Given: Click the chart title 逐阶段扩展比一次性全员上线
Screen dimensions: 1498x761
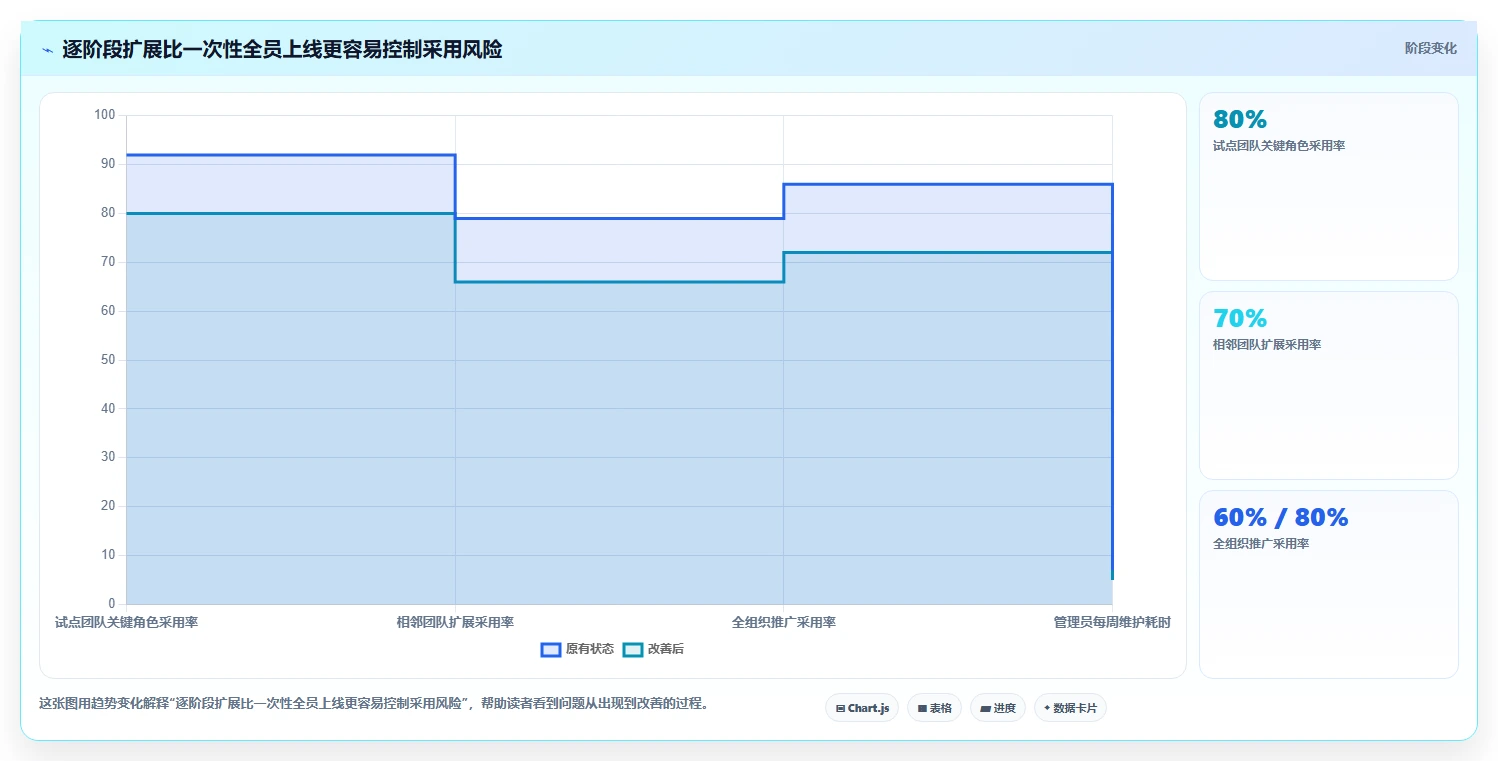Looking at the screenshot, I should click(x=282, y=49).
